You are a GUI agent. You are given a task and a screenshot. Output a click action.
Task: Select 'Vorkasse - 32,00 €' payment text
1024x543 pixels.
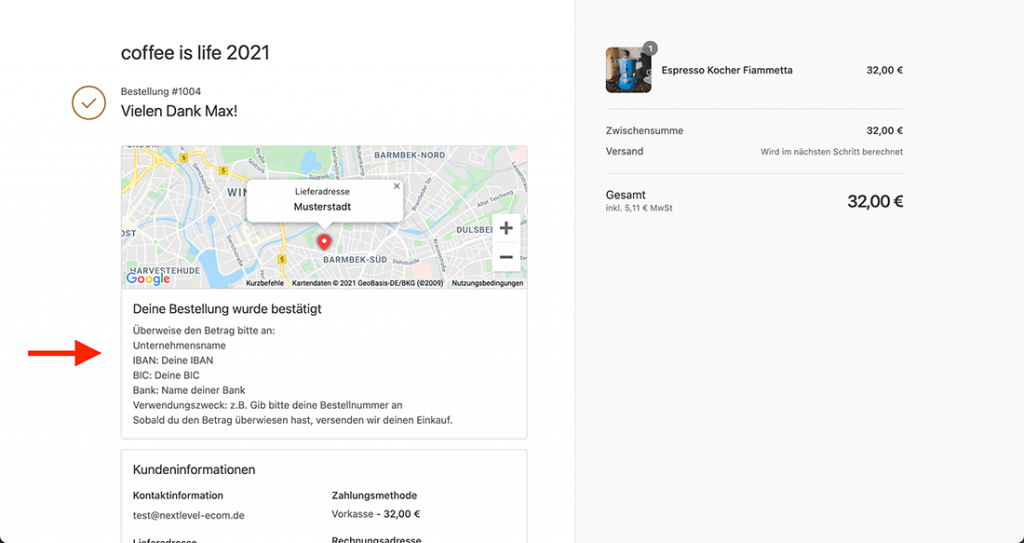tap(376, 514)
